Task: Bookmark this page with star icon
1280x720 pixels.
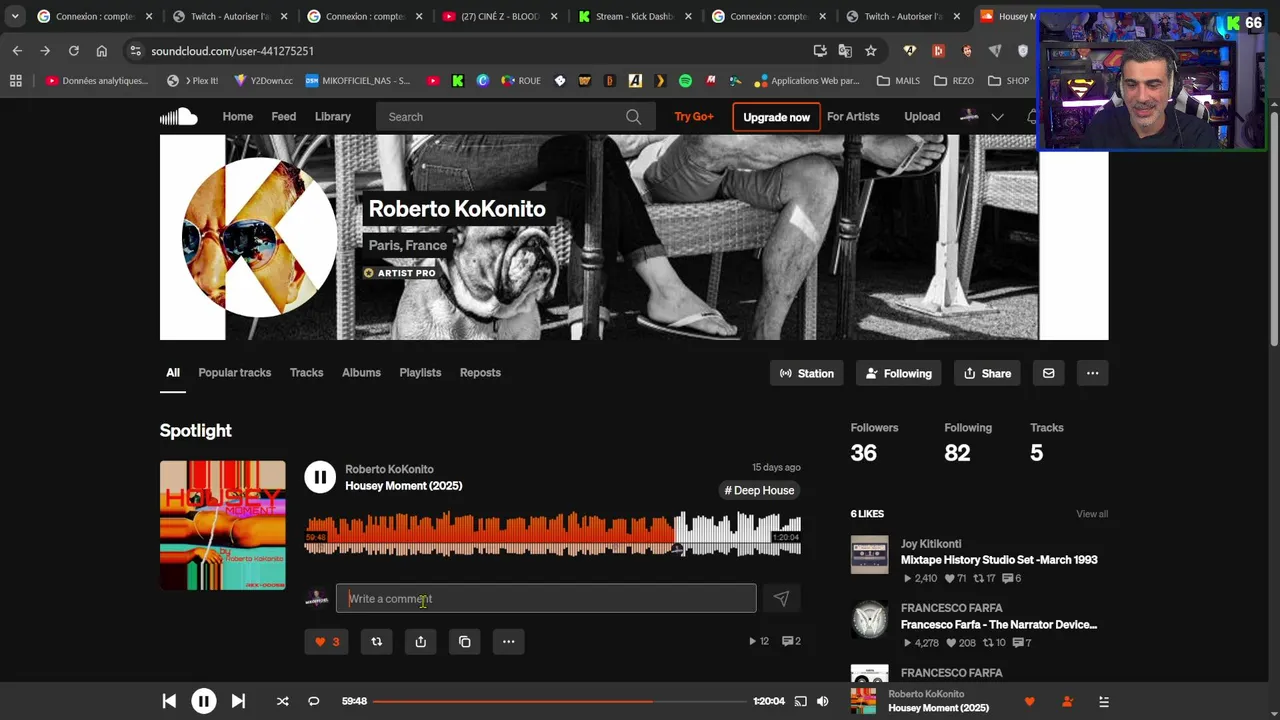Action: pos(871,51)
